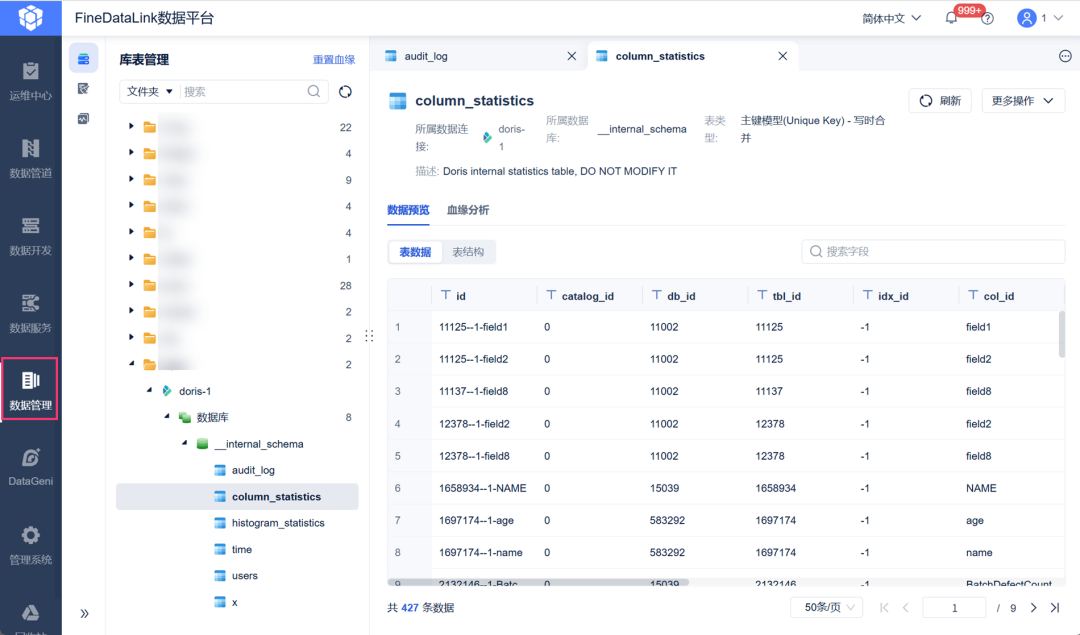Open the 更多操作 dropdown
The image size is (1080, 635).
pos(1023,101)
